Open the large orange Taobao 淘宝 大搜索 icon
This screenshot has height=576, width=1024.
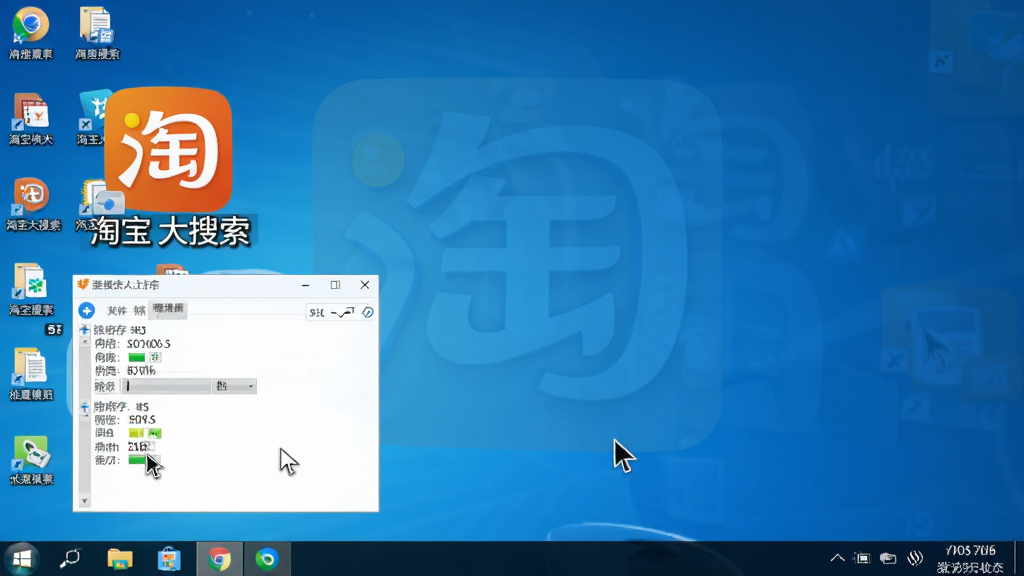[x=168, y=150]
